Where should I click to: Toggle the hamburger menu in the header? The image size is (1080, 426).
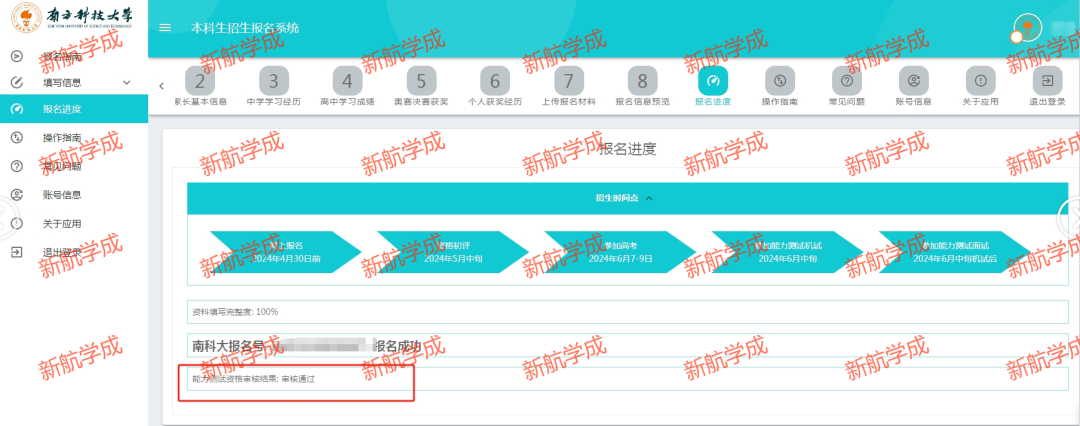pos(165,28)
